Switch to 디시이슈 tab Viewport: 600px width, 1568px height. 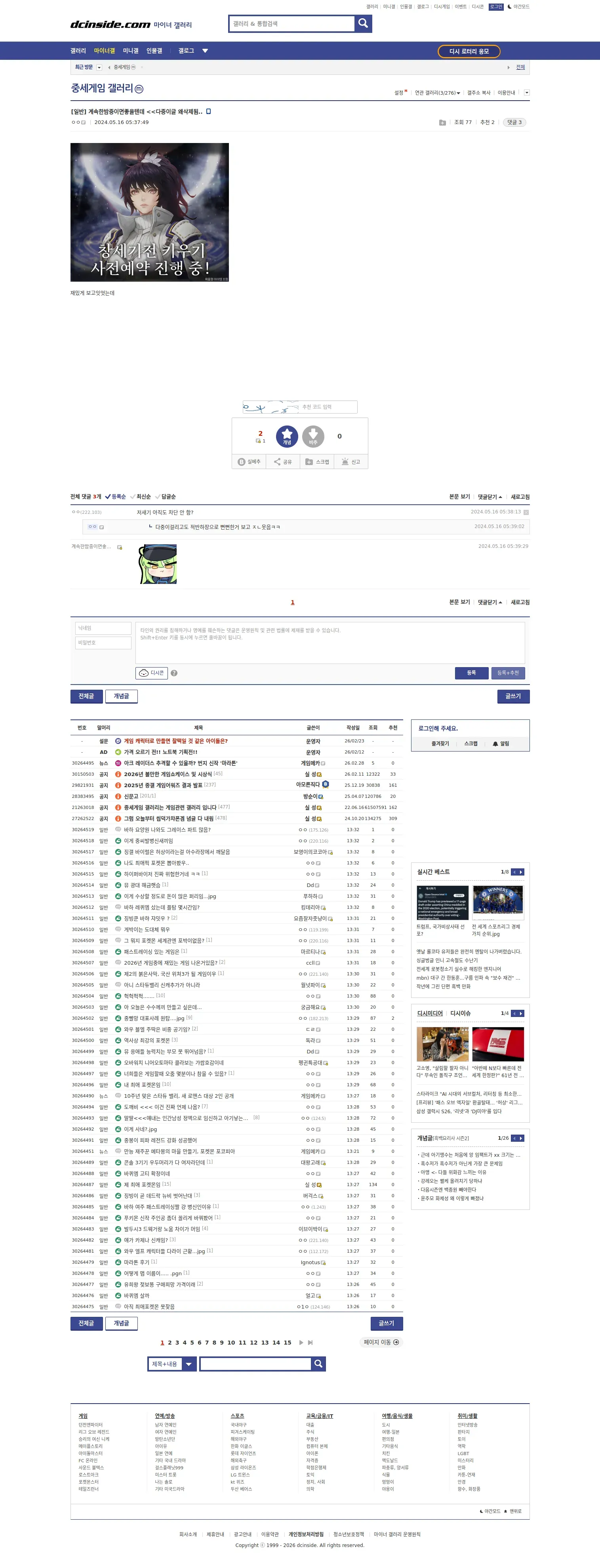click(x=460, y=1013)
